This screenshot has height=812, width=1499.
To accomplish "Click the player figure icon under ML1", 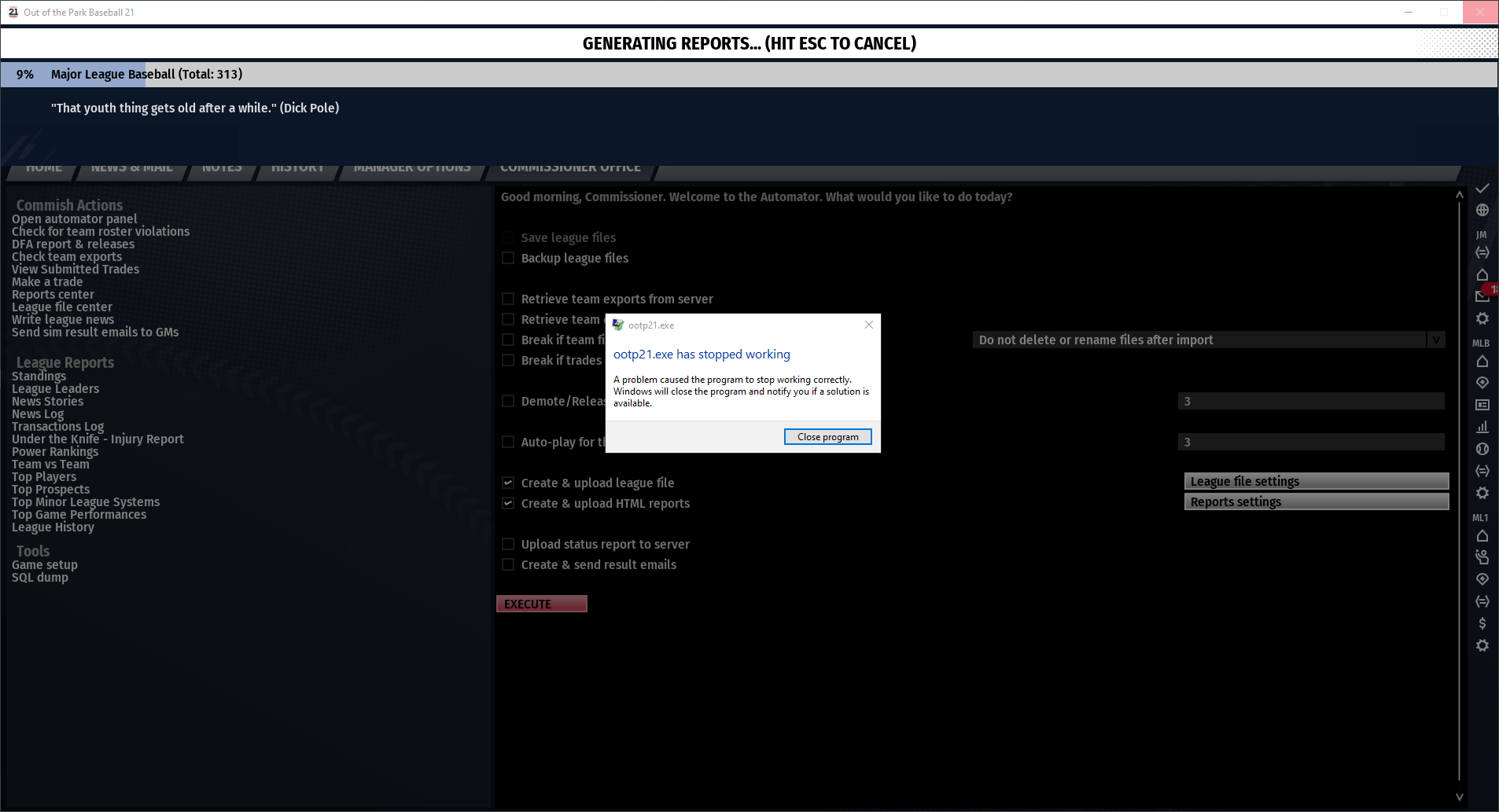I will (x=1482, y=557).
